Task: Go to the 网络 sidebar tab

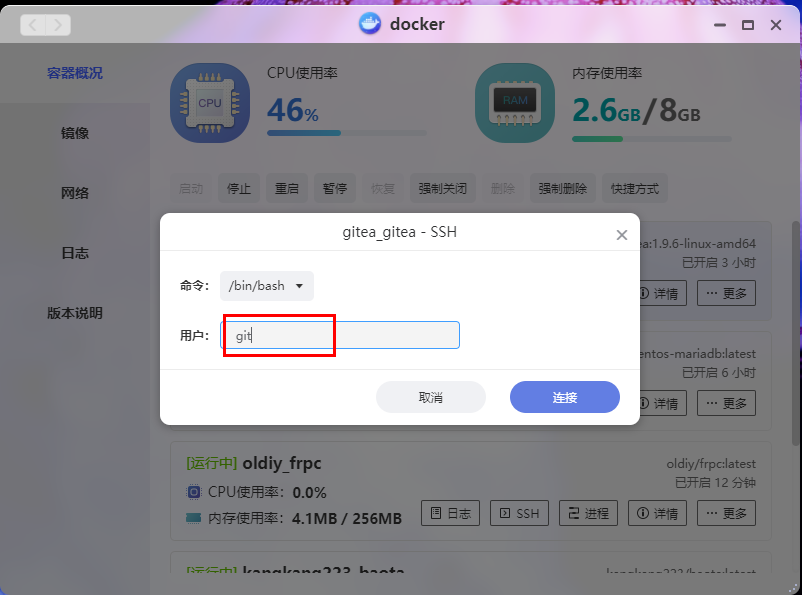Action: tap(75, 193)
